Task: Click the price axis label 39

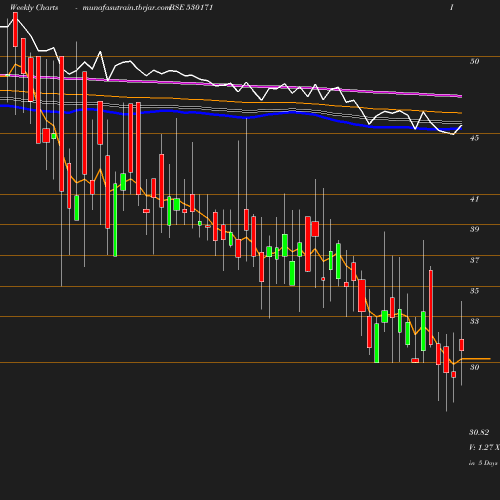Action: tap(474, 229)
